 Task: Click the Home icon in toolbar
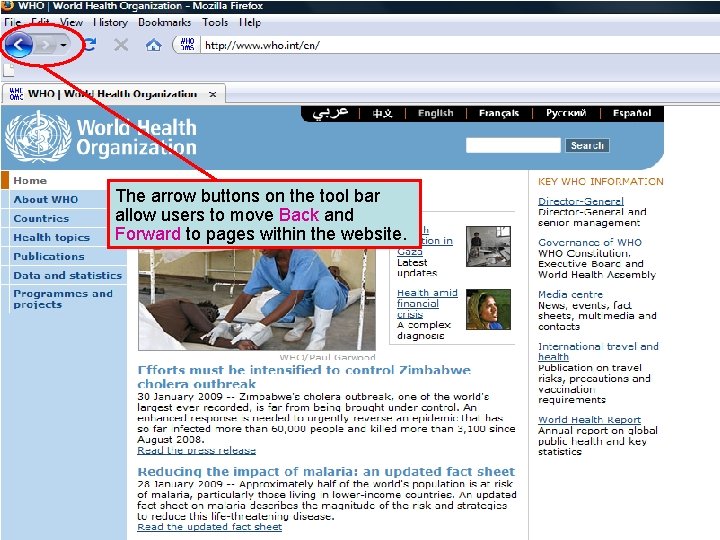pyautogui.click(x=153, y=45)
